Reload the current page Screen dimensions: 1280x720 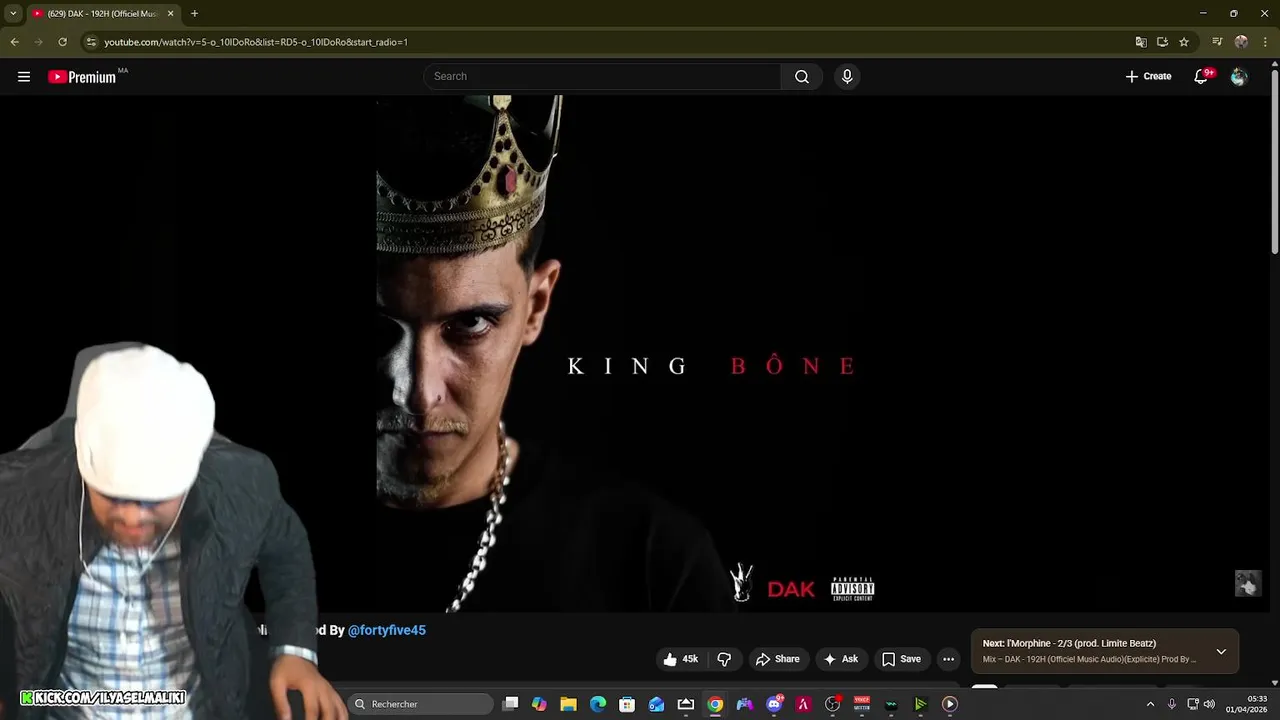[62, 42]
